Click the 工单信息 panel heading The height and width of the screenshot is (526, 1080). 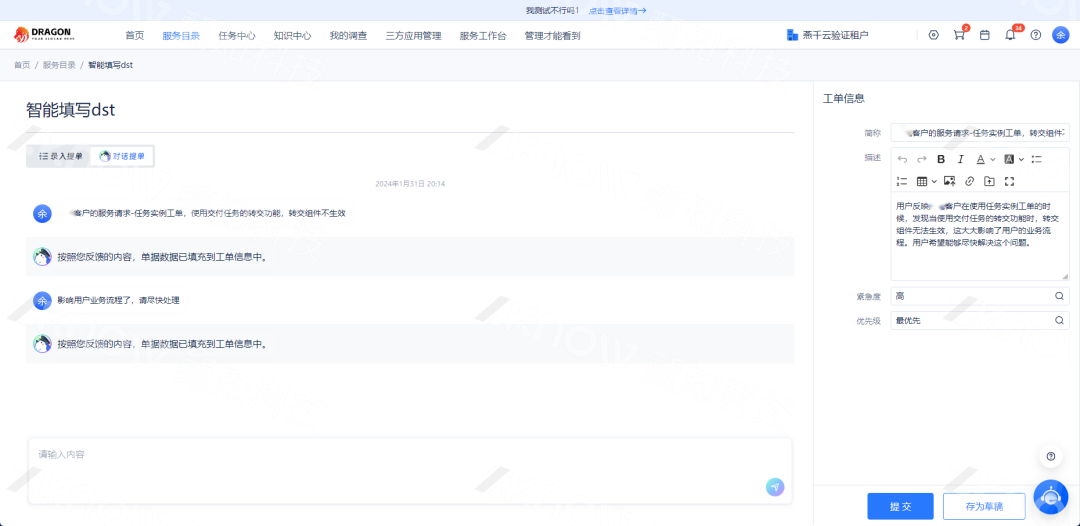click(x=844, y=98)
